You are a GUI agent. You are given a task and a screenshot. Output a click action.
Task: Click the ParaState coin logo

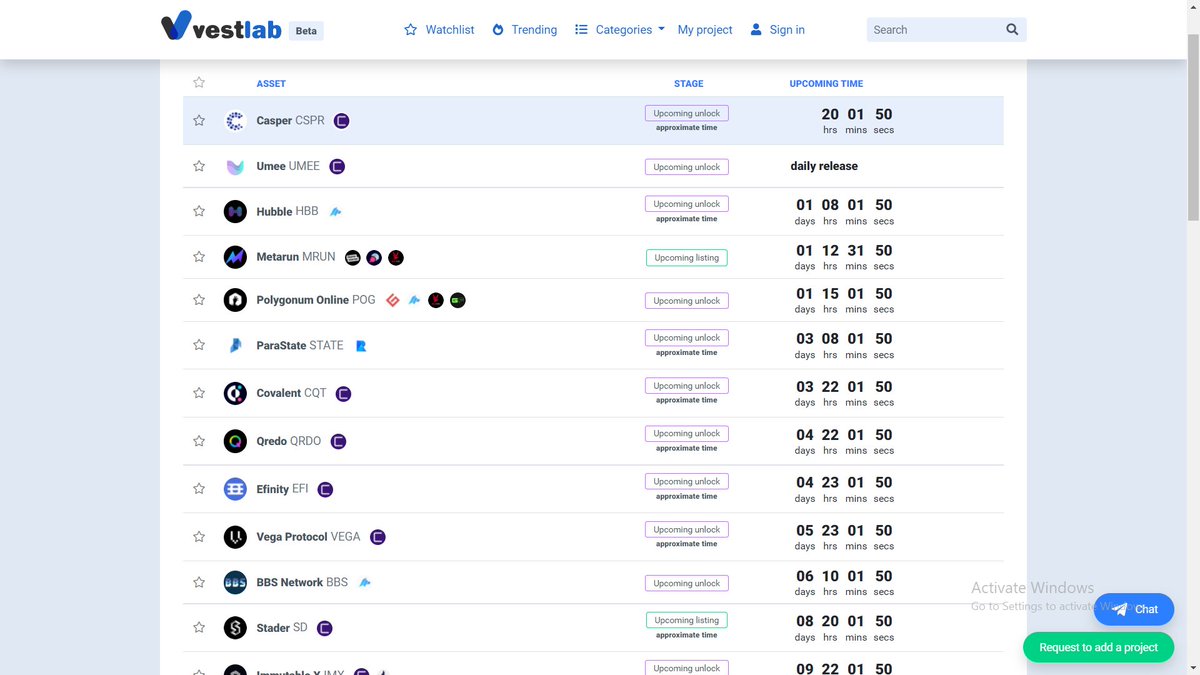(x=235, y=345)
